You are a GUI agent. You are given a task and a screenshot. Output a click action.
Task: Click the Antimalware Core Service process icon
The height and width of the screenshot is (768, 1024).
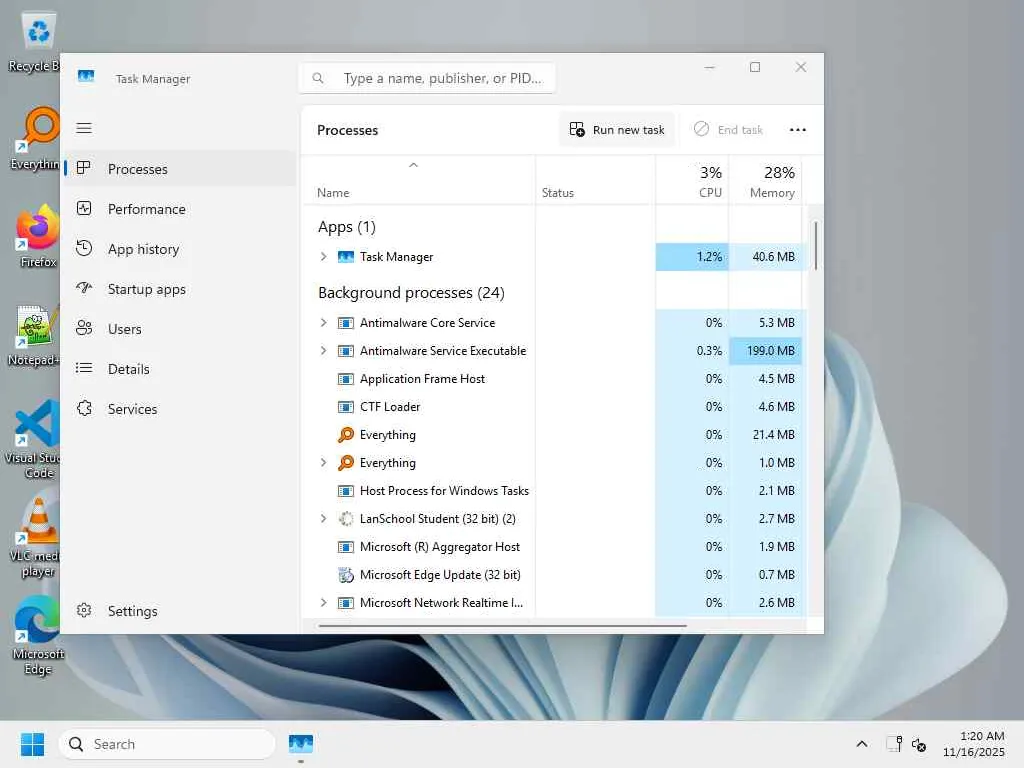coord(345,323)
